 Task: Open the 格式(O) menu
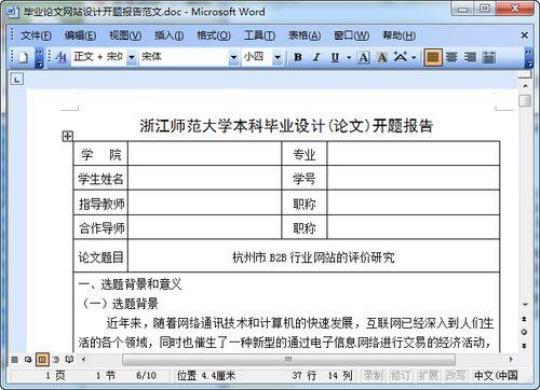coord(214,35)
